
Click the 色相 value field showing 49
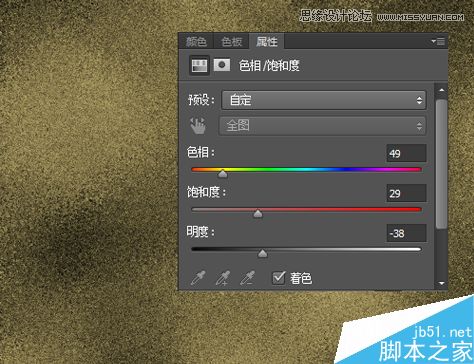pyautogui.click(x=406, y=153)
